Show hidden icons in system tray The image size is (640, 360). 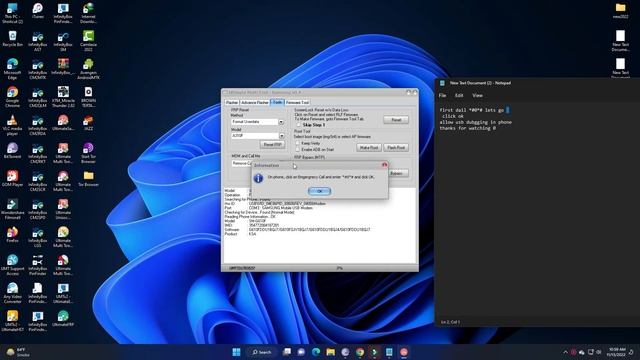(x=565, y=352)
